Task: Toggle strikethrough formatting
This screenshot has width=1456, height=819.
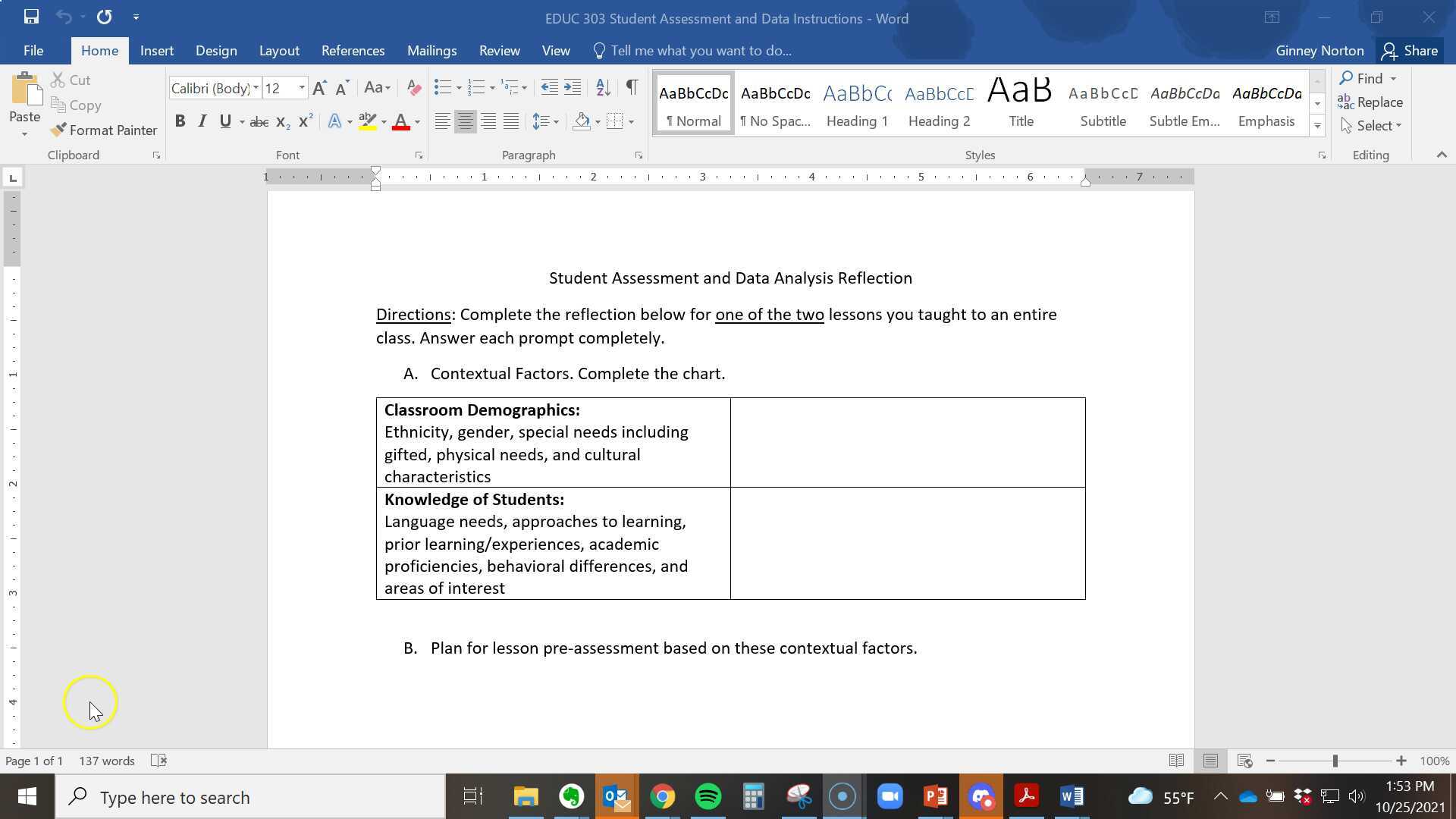Action: (259, 121)
